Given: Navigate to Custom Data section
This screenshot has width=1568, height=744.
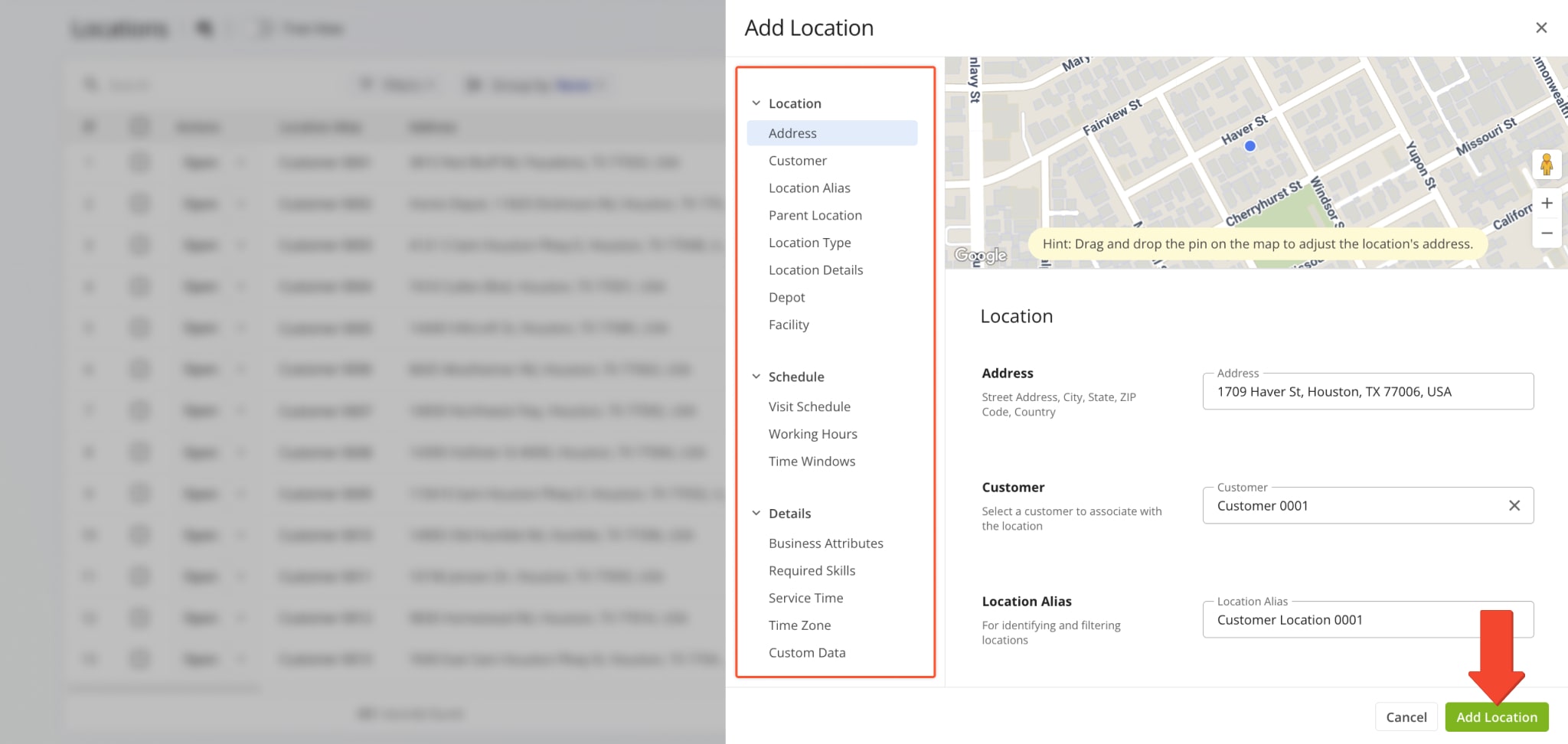Looking at the screenshot, I should (x=807, y=653).
